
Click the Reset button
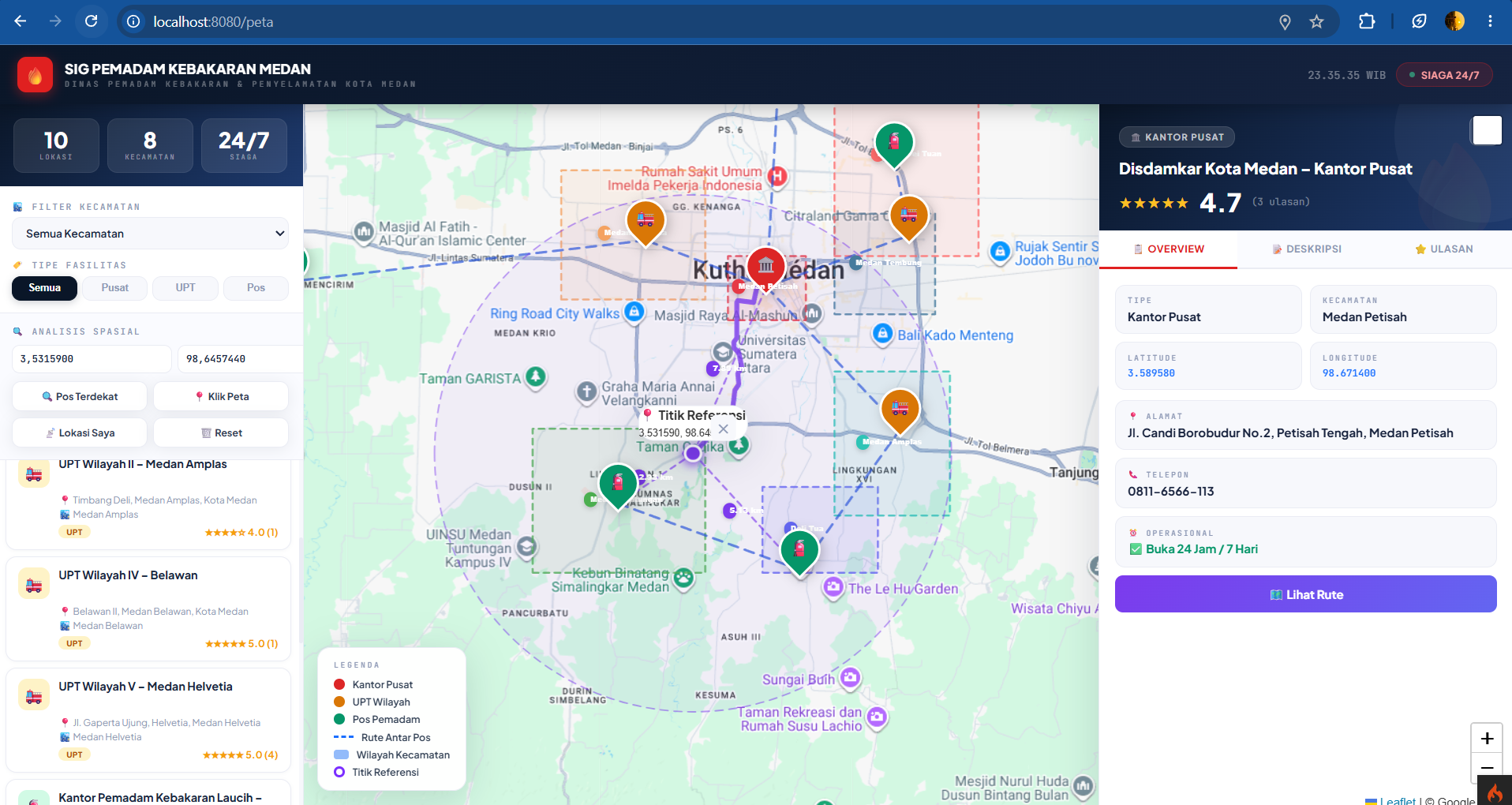coord(221,432)
